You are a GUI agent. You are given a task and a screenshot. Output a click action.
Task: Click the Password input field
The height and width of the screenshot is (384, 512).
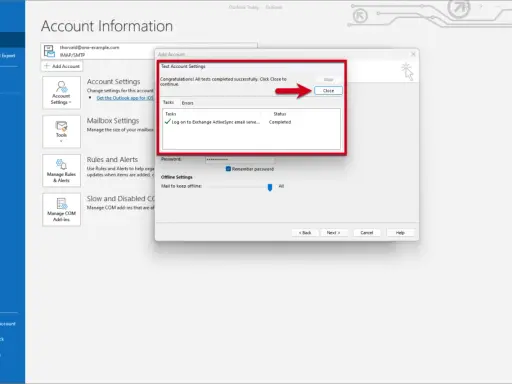tap(240, 160)
